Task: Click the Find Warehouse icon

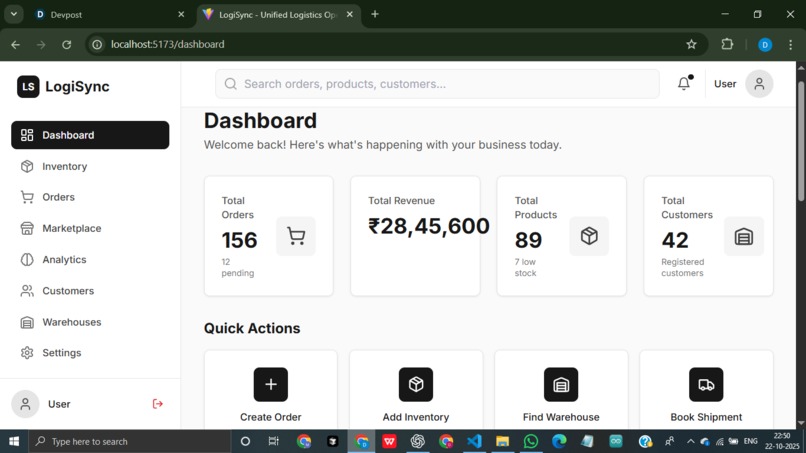Action: [x=561, y=384]
